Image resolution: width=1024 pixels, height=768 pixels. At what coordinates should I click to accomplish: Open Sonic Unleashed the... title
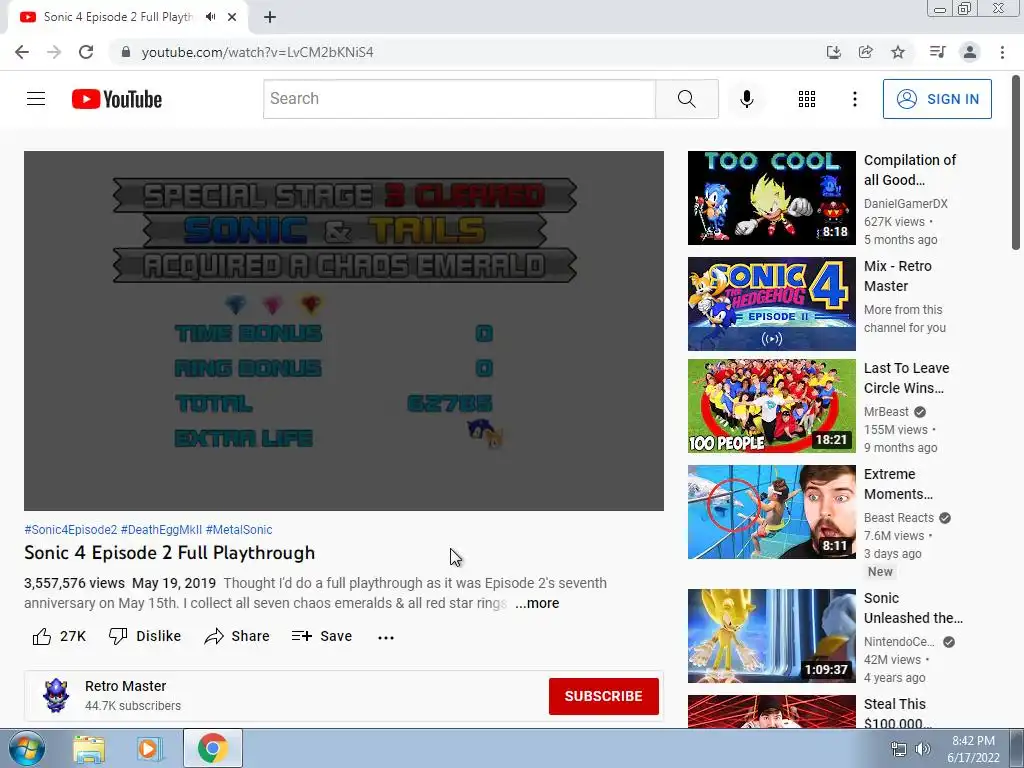click(x=913, y=608)
